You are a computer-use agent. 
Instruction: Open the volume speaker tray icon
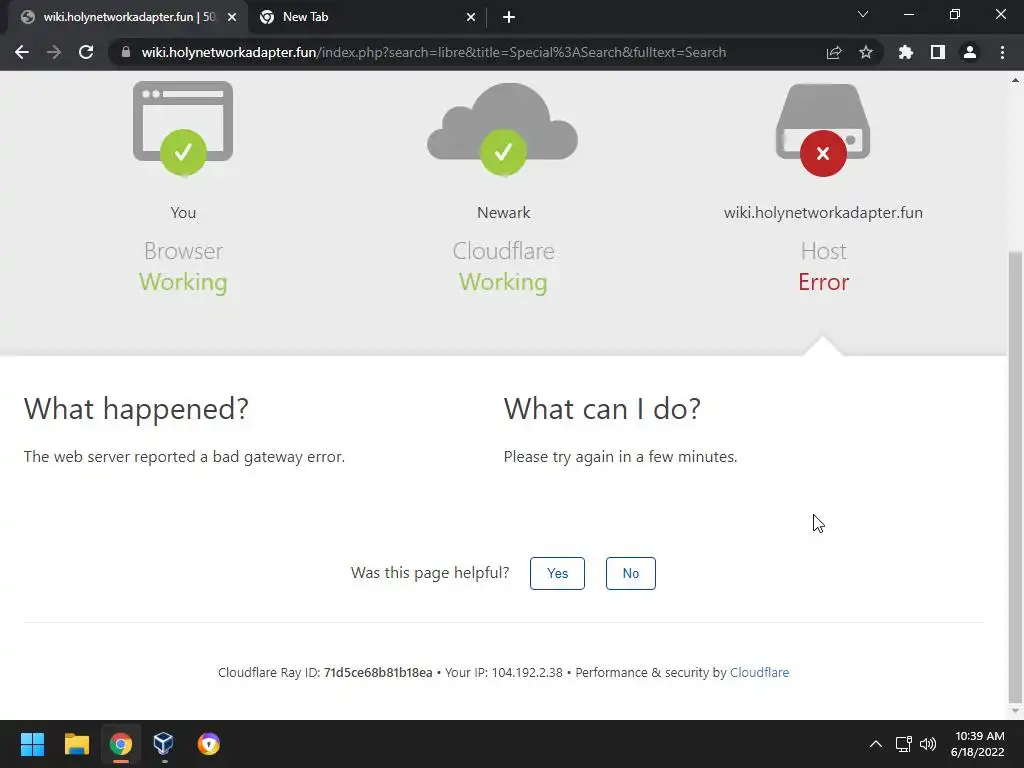(x=928, y=744)
